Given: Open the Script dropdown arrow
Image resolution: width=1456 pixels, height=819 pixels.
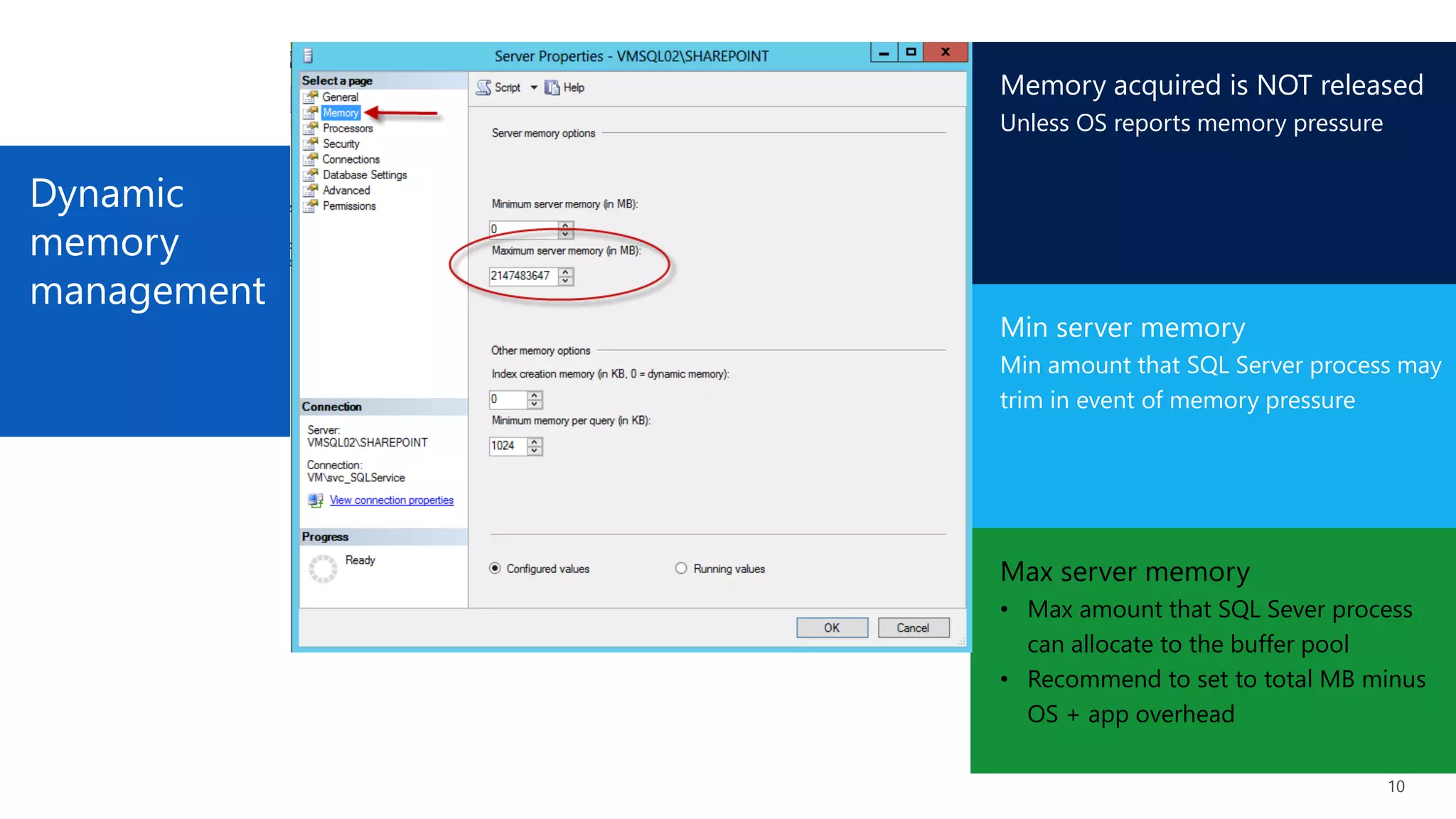Looking at the screenshot, I should (534, 87).
